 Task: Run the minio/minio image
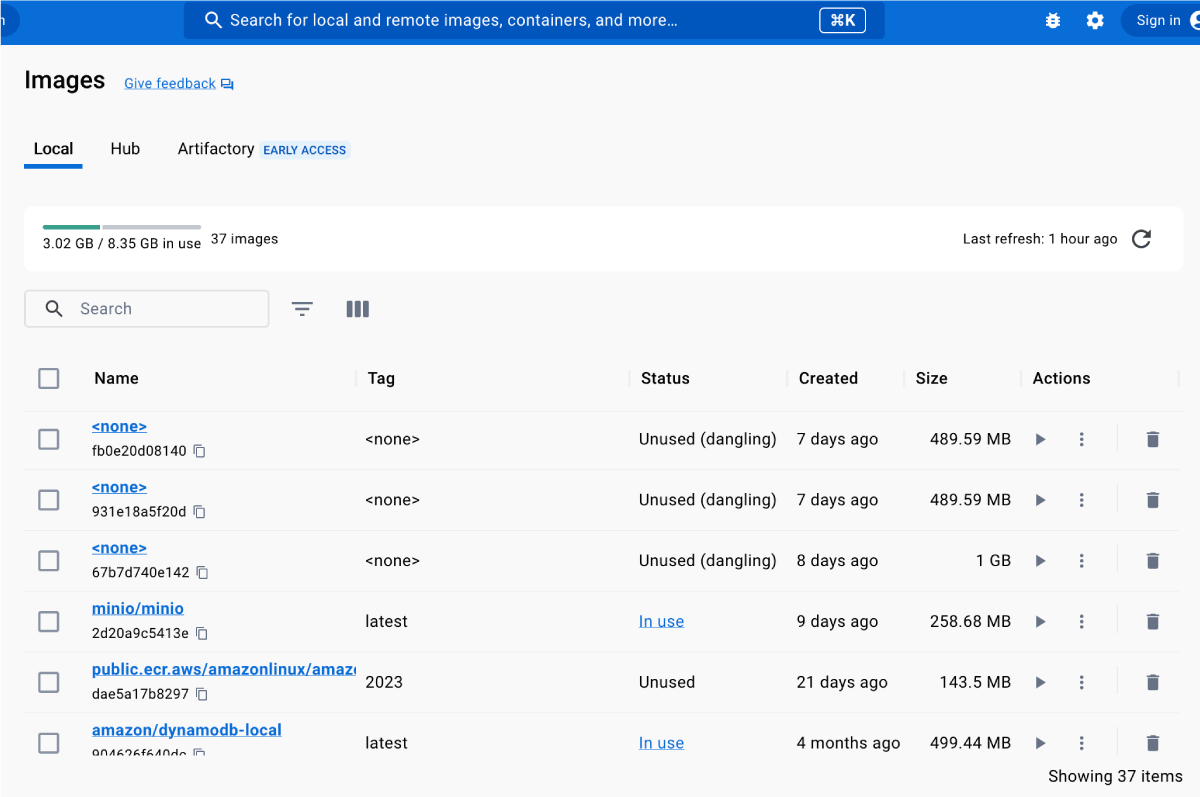coord(1040,622)
